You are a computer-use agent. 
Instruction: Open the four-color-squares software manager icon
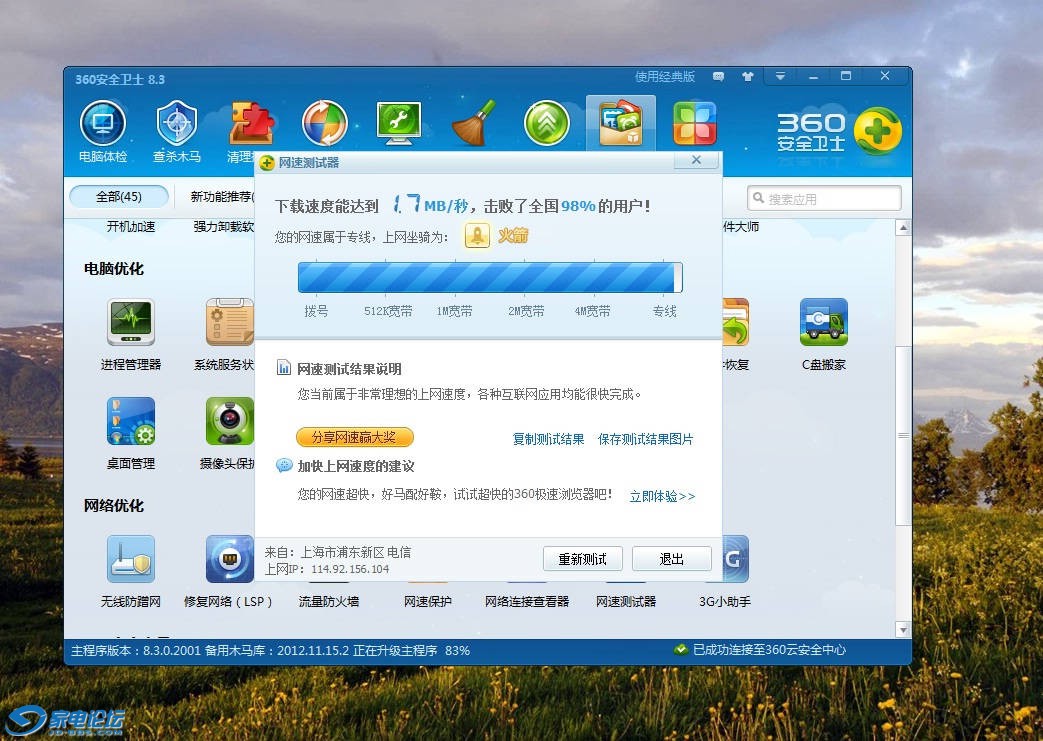click(694, 124)
